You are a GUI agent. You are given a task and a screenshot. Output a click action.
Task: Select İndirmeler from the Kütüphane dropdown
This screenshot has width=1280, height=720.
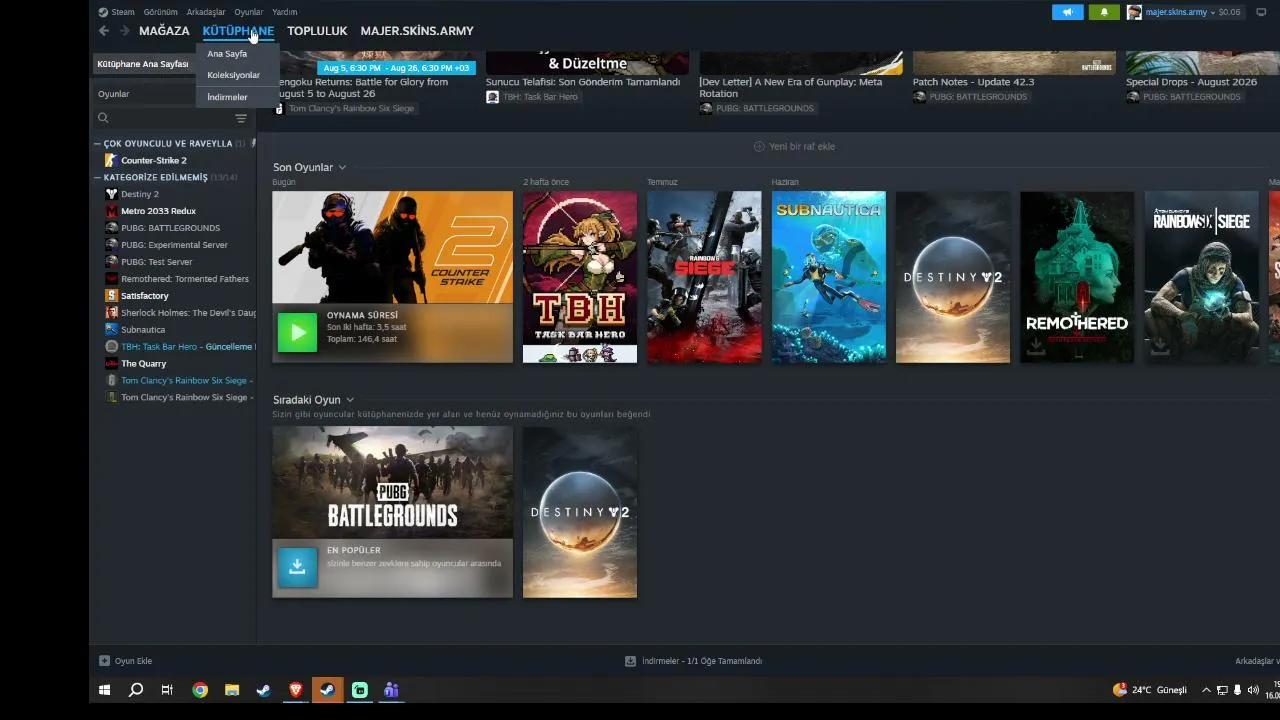pos(227,97)
